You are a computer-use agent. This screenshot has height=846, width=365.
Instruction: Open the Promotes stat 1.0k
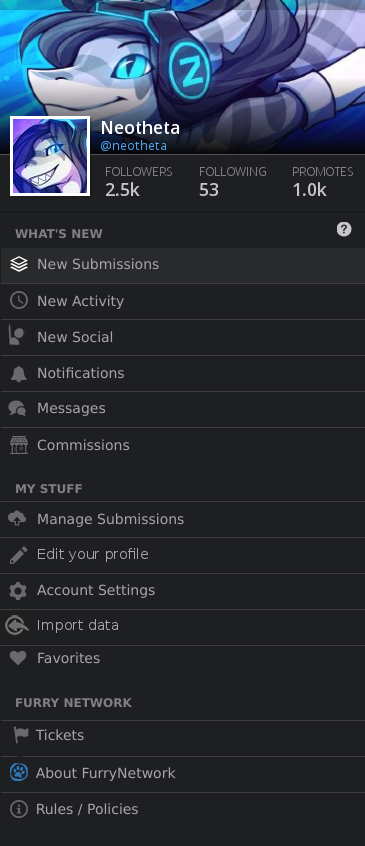309,190
